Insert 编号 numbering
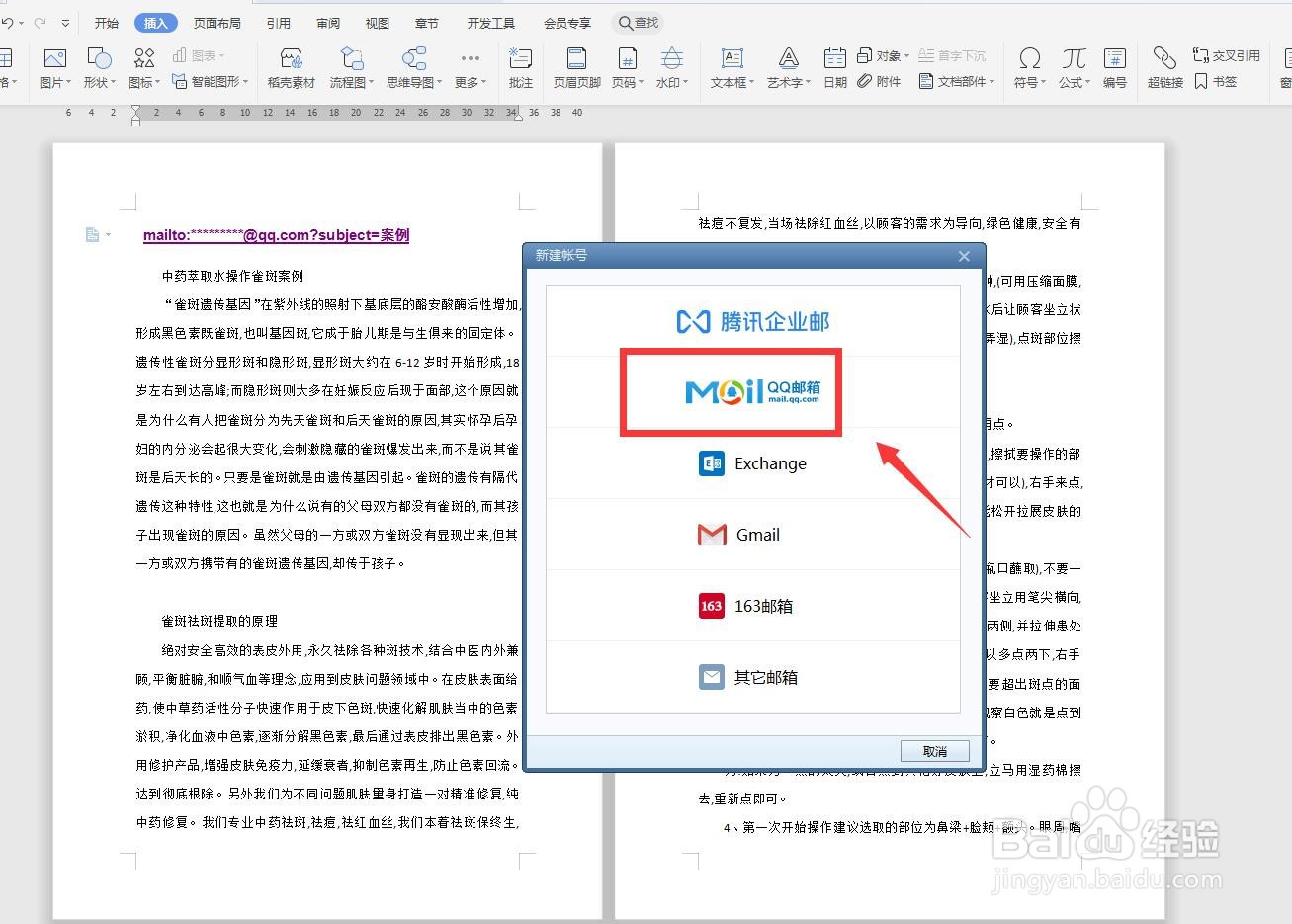Viewport: 1292px width, 924px height. tap(1115, 67)
